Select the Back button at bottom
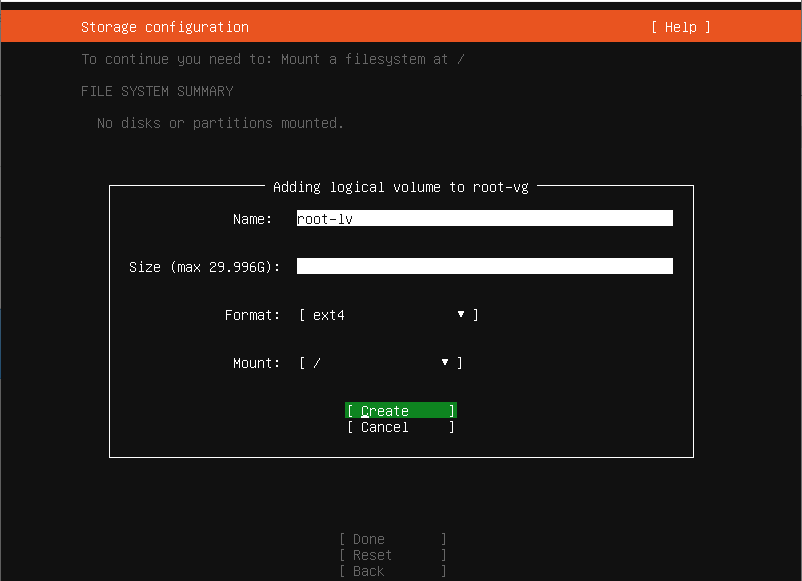Screen dimensions: 802x581 392,571
